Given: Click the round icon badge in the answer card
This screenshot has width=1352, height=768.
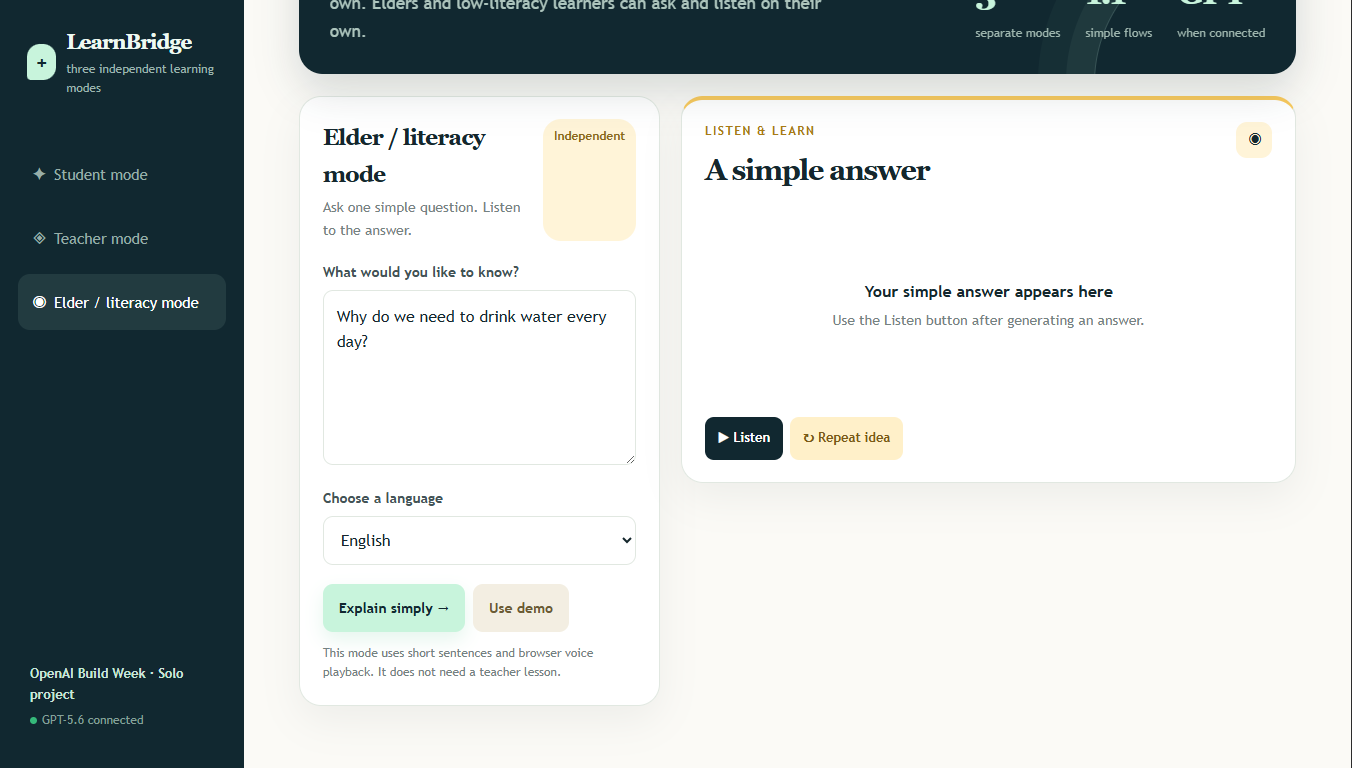Looking at the screenshot, I should (1254, 139).
